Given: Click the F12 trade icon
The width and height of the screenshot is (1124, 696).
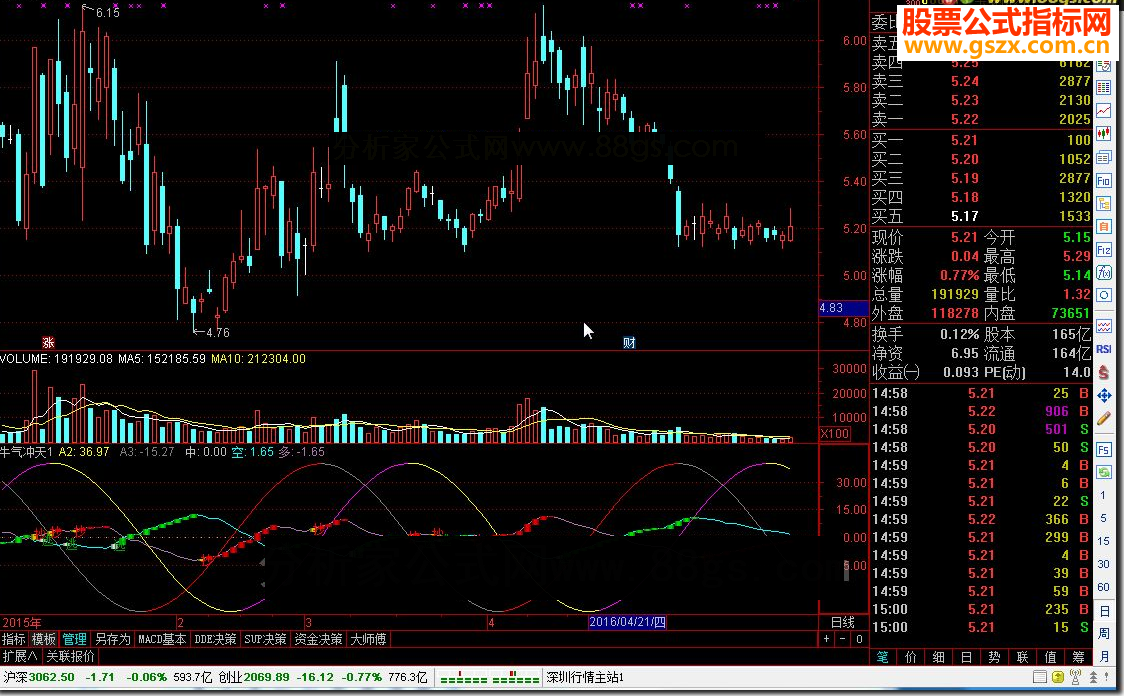Looking at the screenshot, I should [1104, 250].
